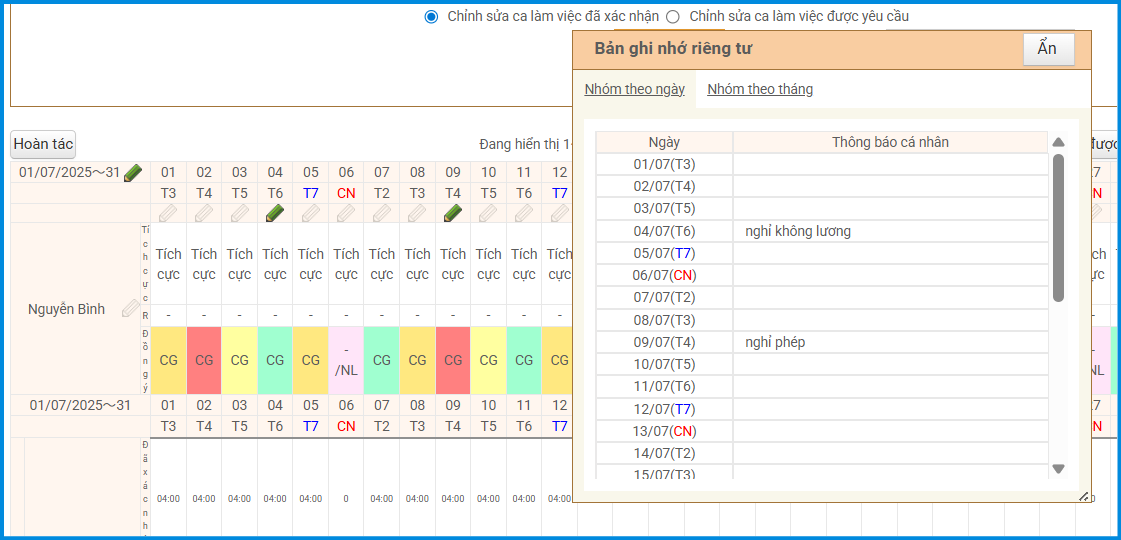Click the green pencil icon under day 04
Image resolution: width=1121 pixels, height=540 pixels.
click(x=275, y=213)
